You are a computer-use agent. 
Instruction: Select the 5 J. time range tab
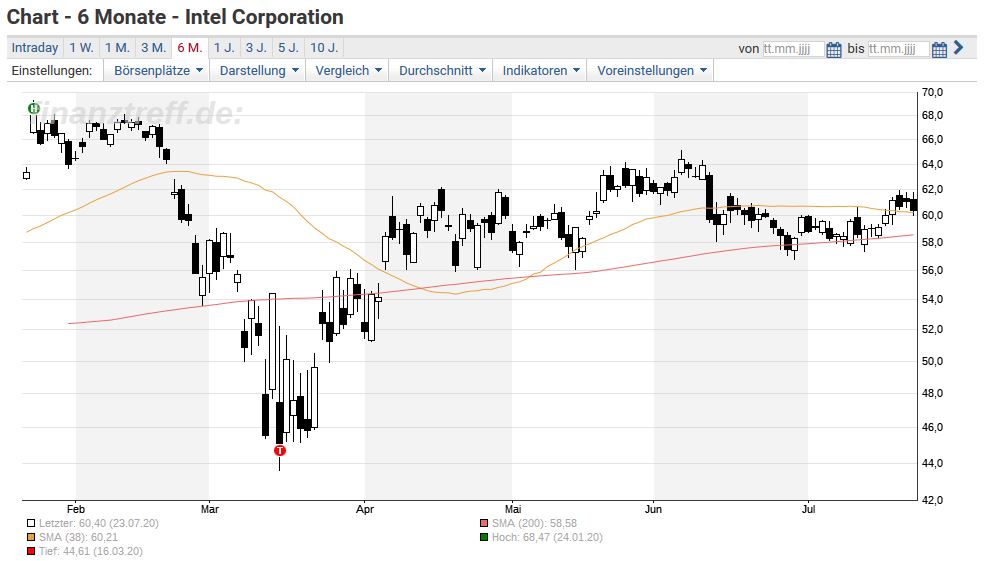tap(288, 48)
